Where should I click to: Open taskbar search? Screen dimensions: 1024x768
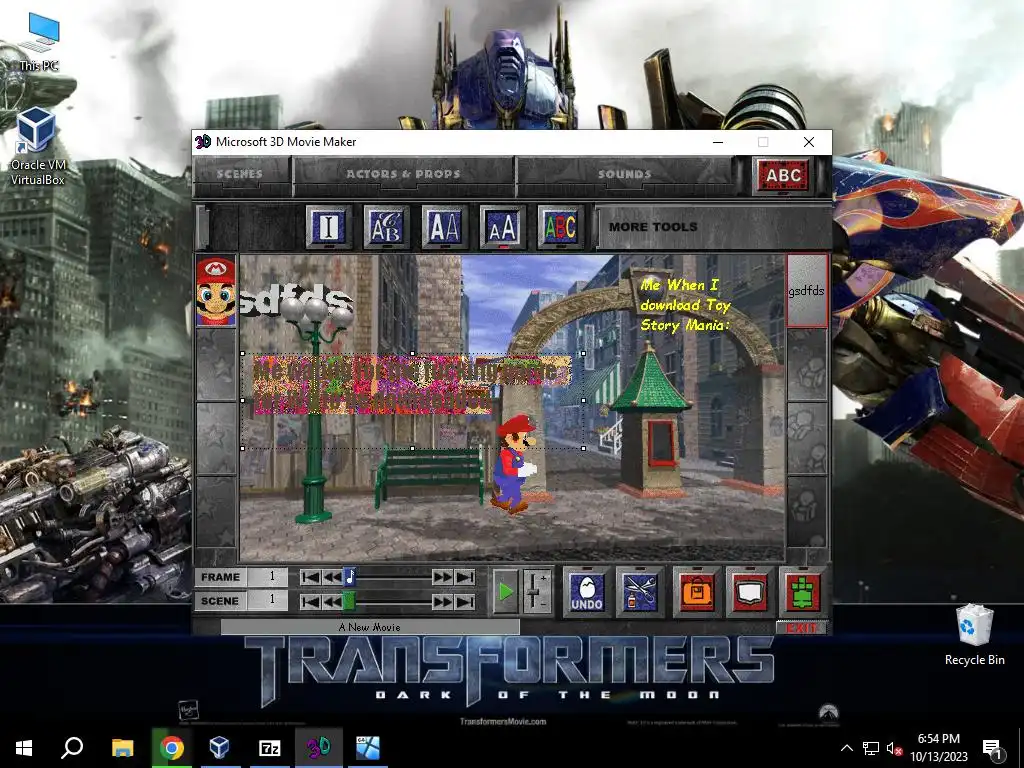(72, 748)
